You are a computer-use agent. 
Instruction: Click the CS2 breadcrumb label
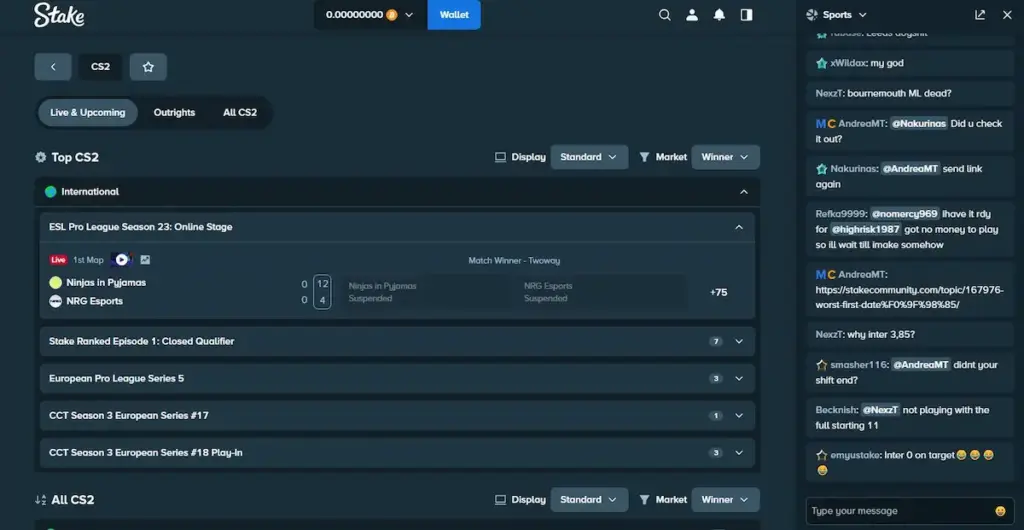pyautogui.click(x=101, y=67)
